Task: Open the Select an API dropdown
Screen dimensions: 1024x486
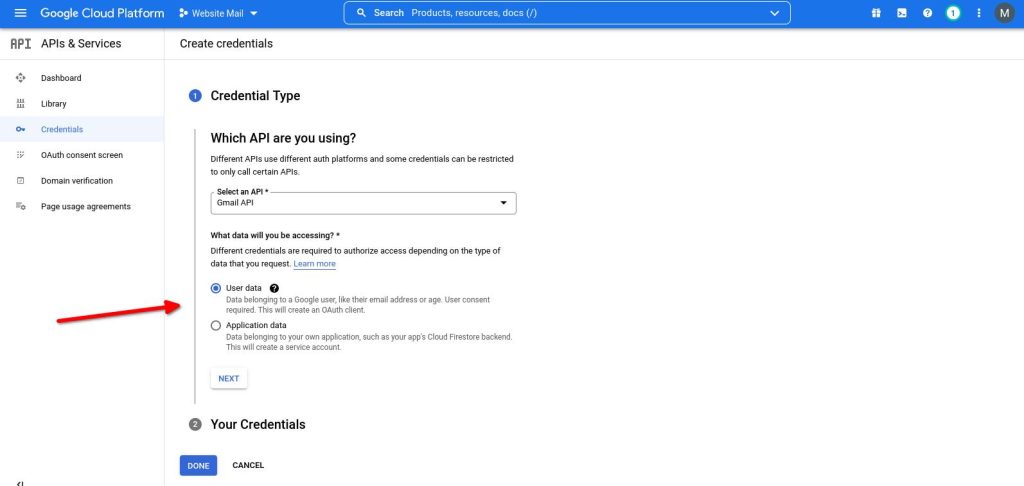Action: point(363,203)
